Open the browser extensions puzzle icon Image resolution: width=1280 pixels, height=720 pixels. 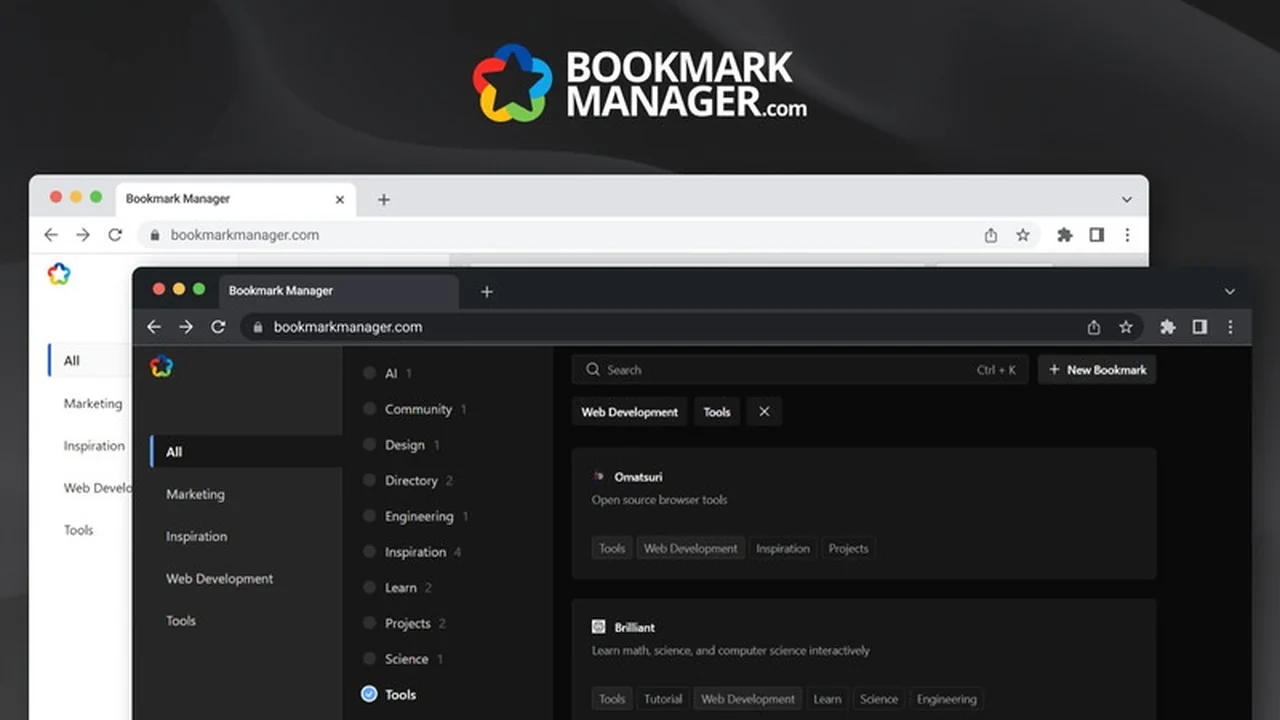(1167, 326)
